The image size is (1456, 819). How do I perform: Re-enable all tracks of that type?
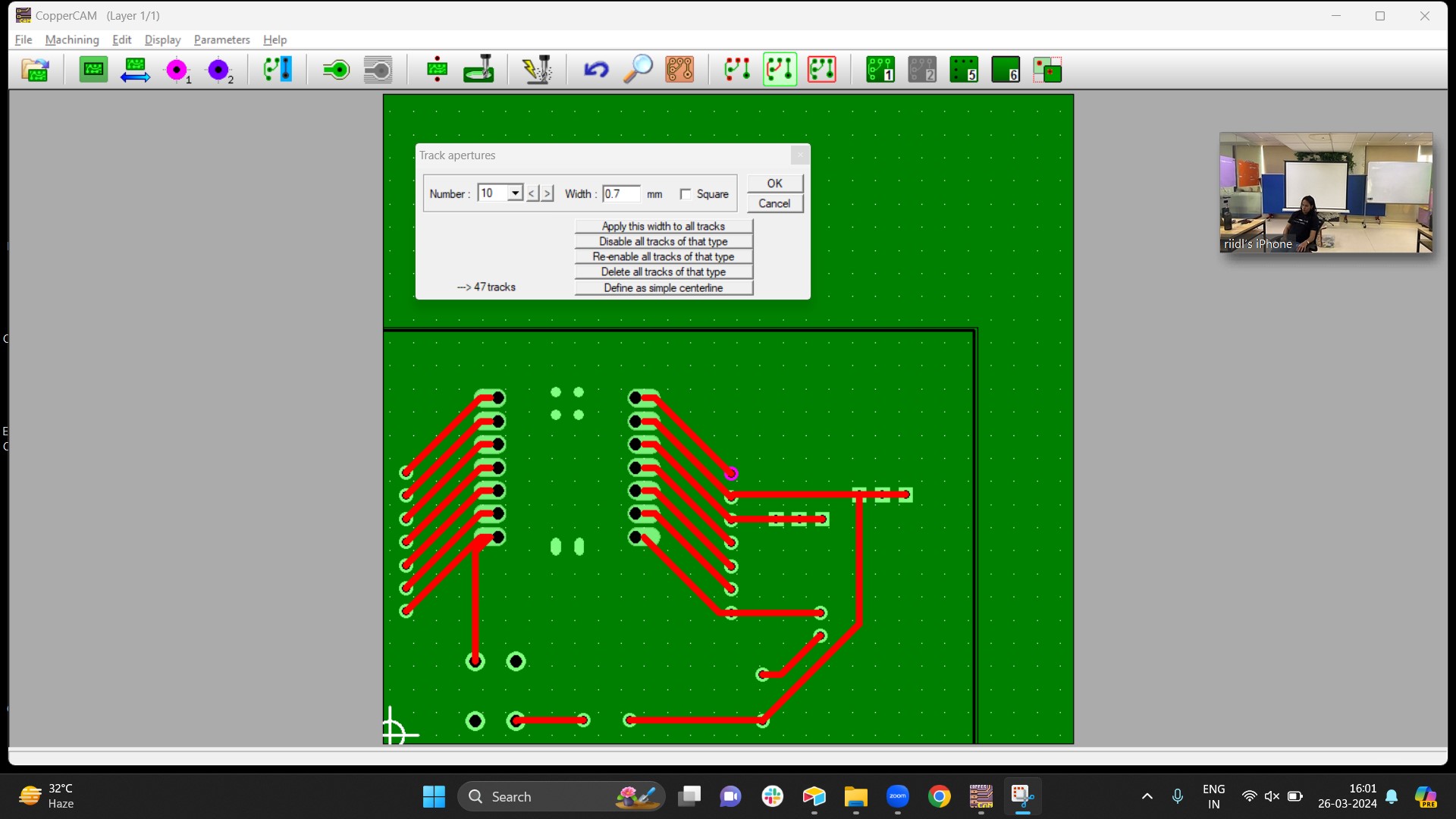click(664, 257)
